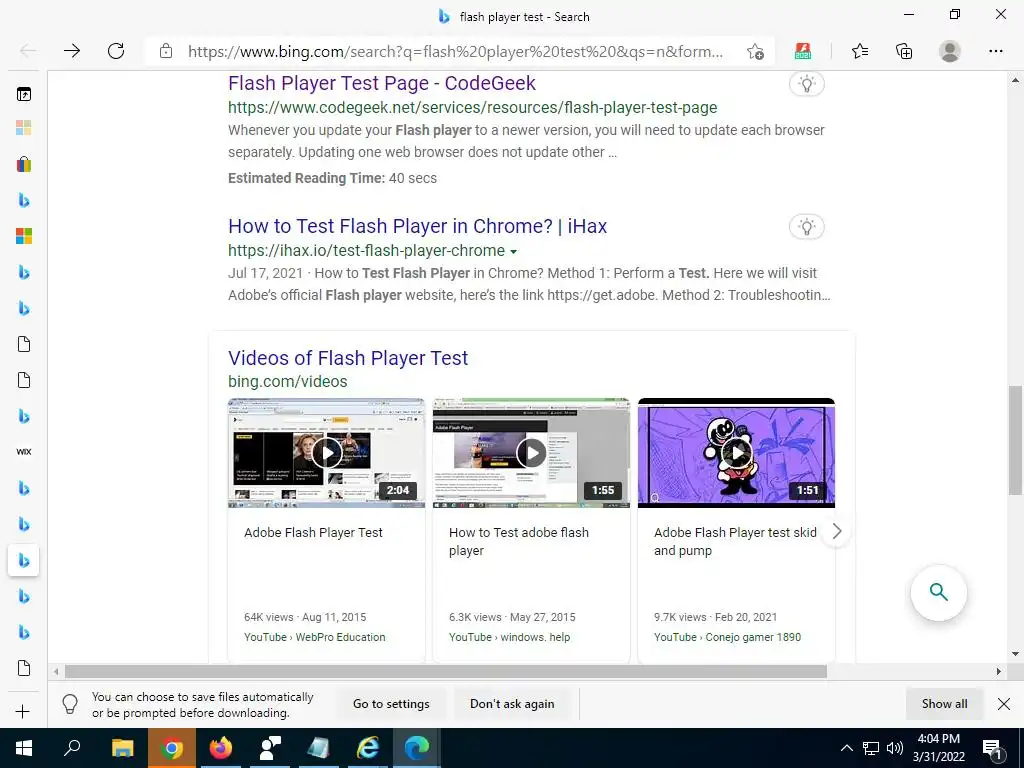Open Flash Player Test Page - CodeGeek link
The image size is (1024, 768).
(381, 83)
